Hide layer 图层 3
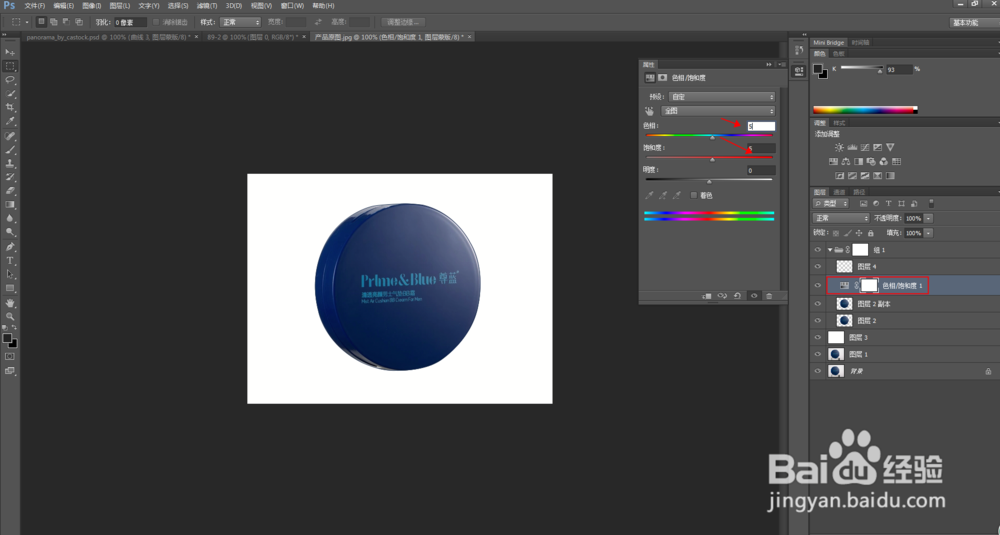1000x535 pixels. [x=818, y=337]
